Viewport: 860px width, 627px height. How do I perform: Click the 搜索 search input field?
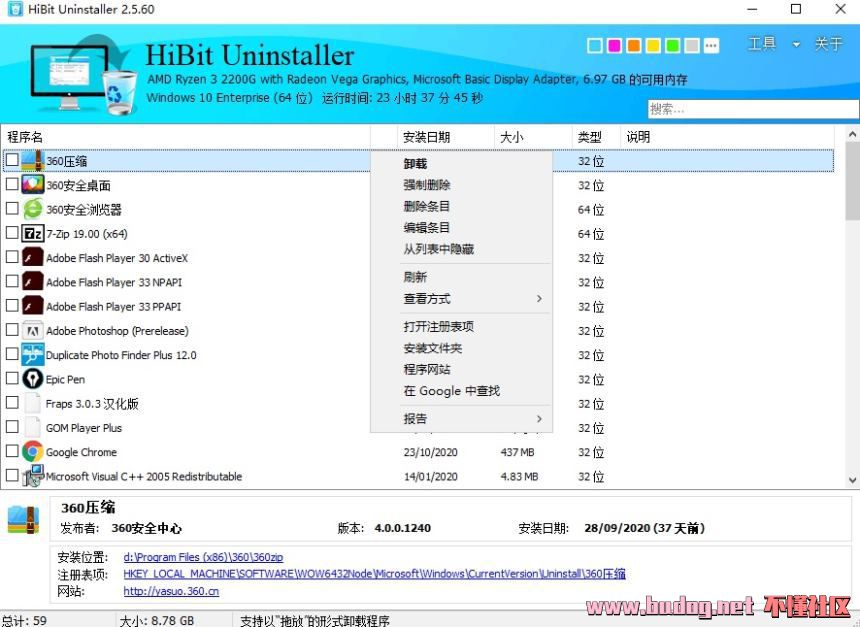pyautogui.click(x=753, y=109)
